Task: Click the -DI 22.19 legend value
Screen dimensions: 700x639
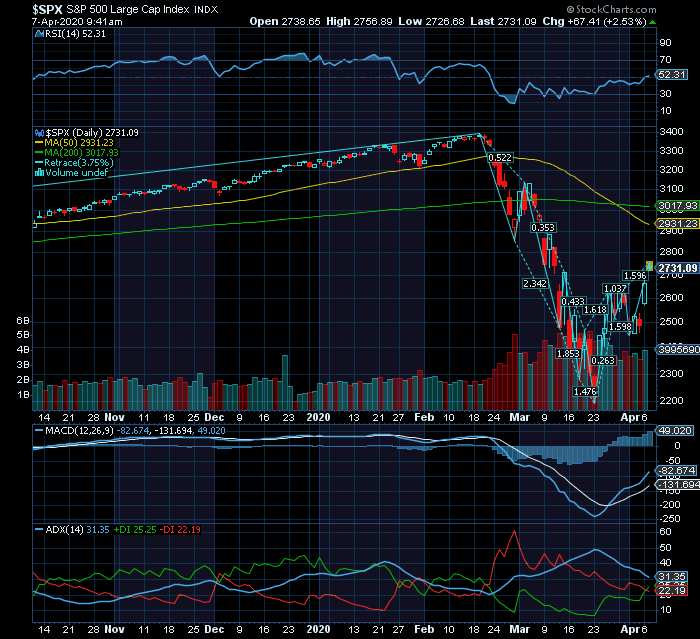Action: [180, 530]
